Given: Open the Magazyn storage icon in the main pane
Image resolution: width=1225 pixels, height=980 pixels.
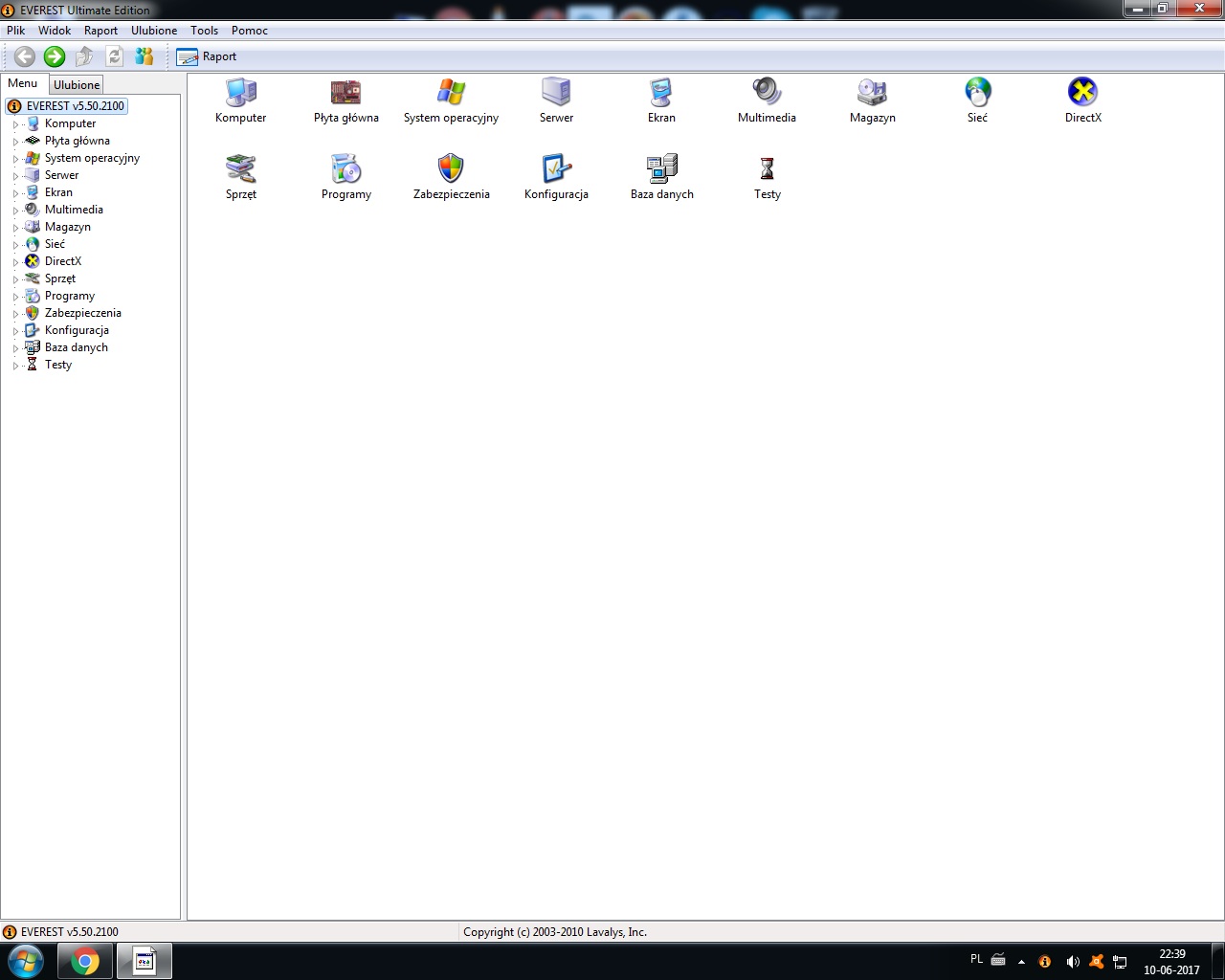Looking at the screenshot, I should (872, 92).
